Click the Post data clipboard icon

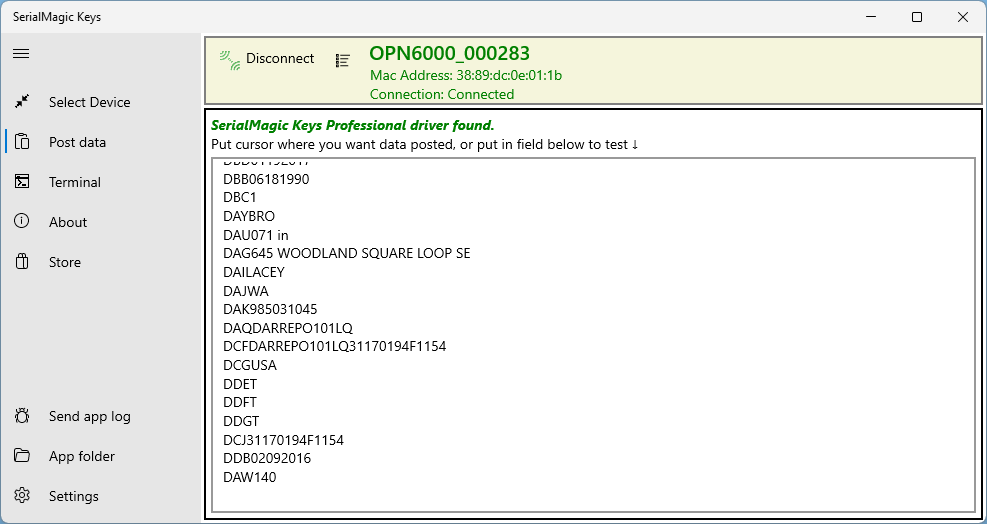[22, 142]
